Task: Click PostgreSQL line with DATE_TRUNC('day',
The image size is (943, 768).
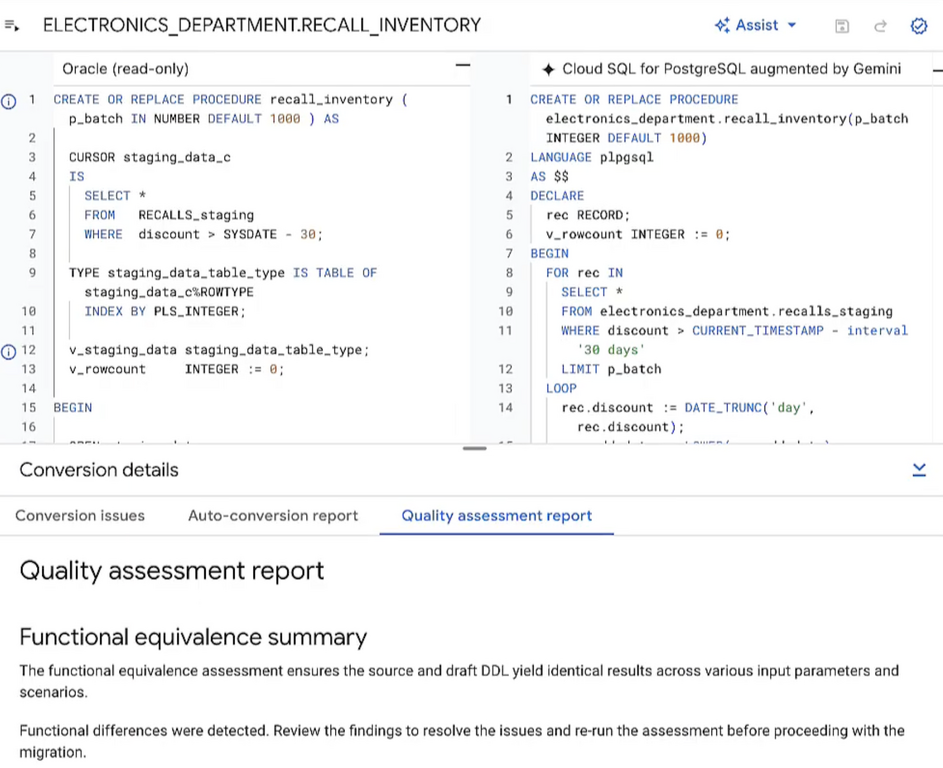Action: (687, 407)
